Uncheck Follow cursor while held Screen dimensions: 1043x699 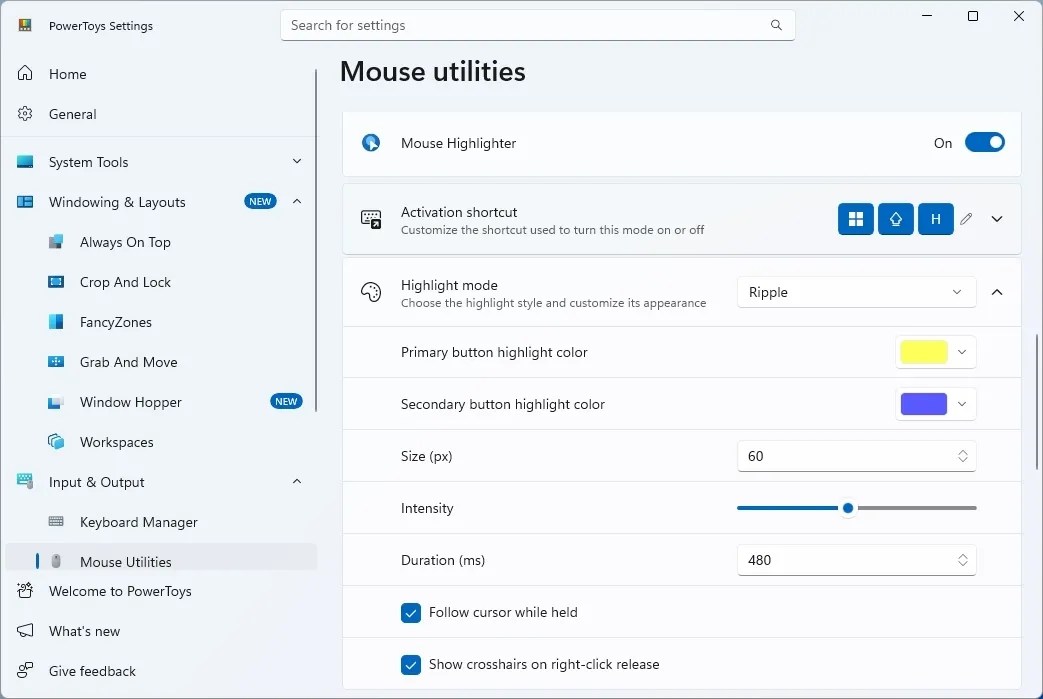coord(410,613)
